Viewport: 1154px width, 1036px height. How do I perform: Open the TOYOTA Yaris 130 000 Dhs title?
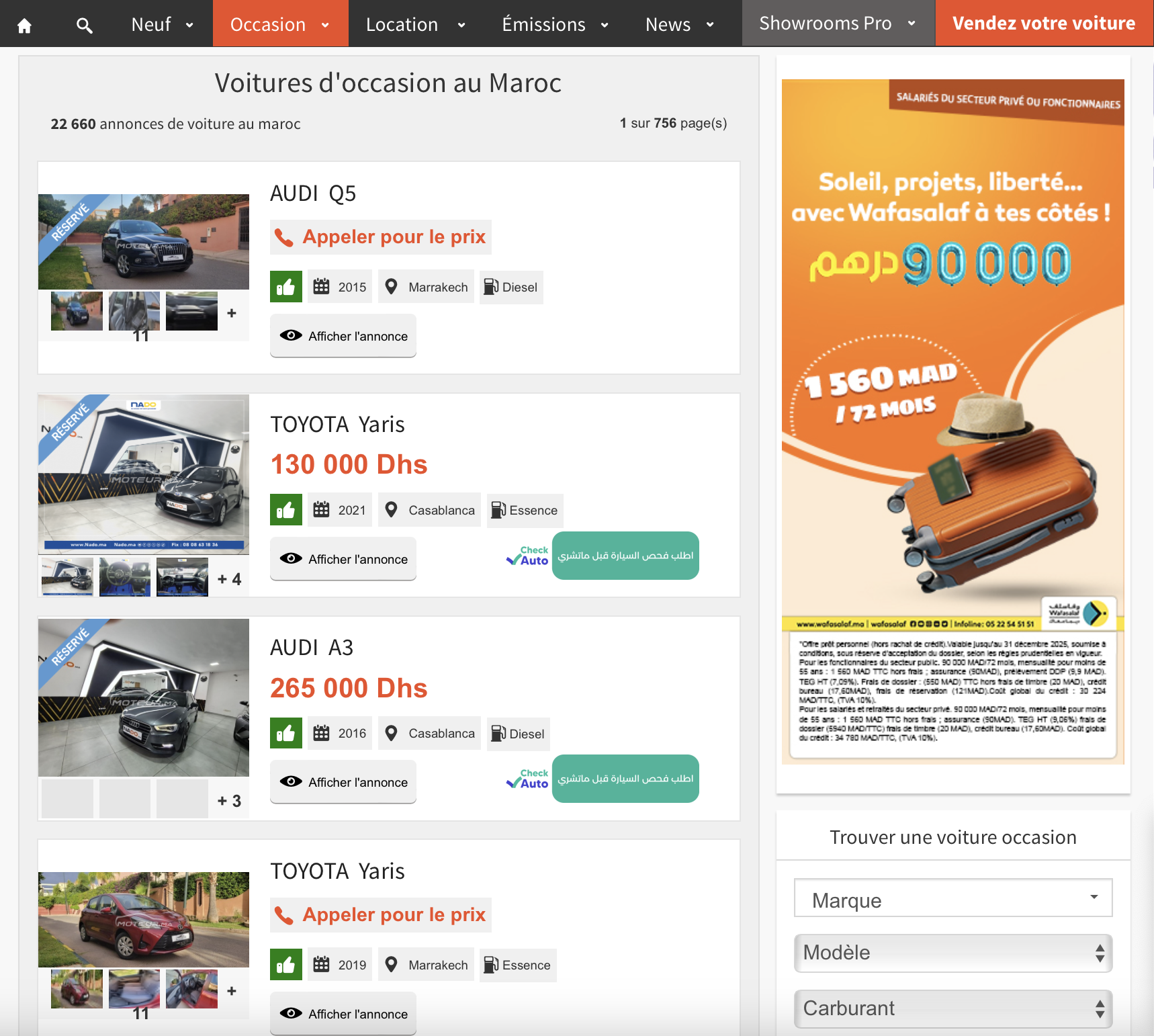338,425
